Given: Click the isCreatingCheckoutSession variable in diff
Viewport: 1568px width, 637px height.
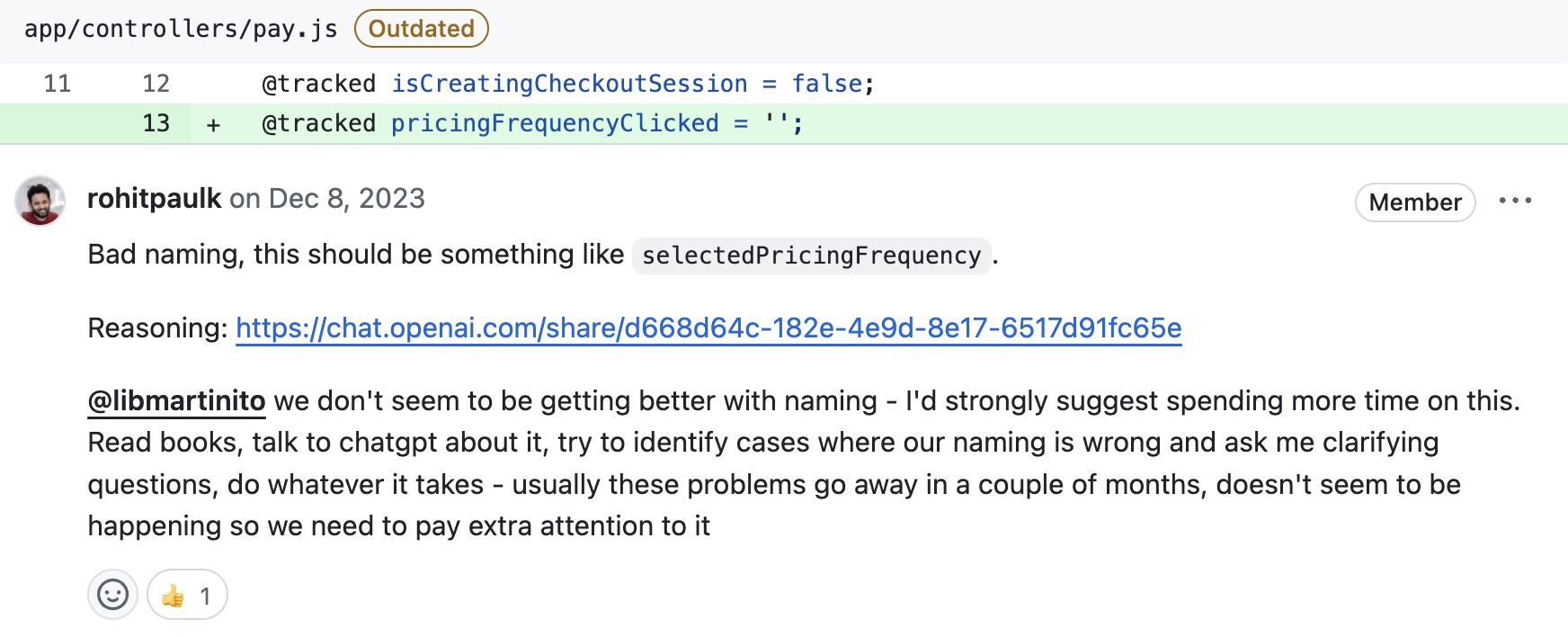Looking at the screenshot, I should [569, 84].
